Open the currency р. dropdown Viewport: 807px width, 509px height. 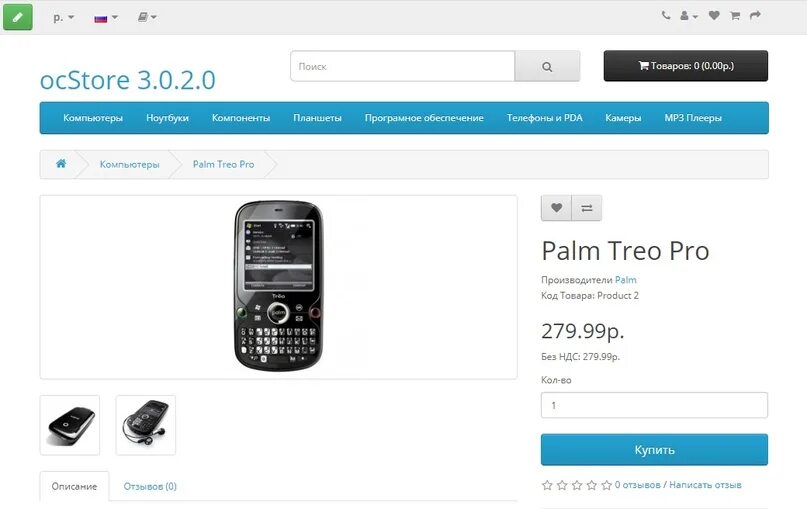pyautogui.click(x=63, y=17)
